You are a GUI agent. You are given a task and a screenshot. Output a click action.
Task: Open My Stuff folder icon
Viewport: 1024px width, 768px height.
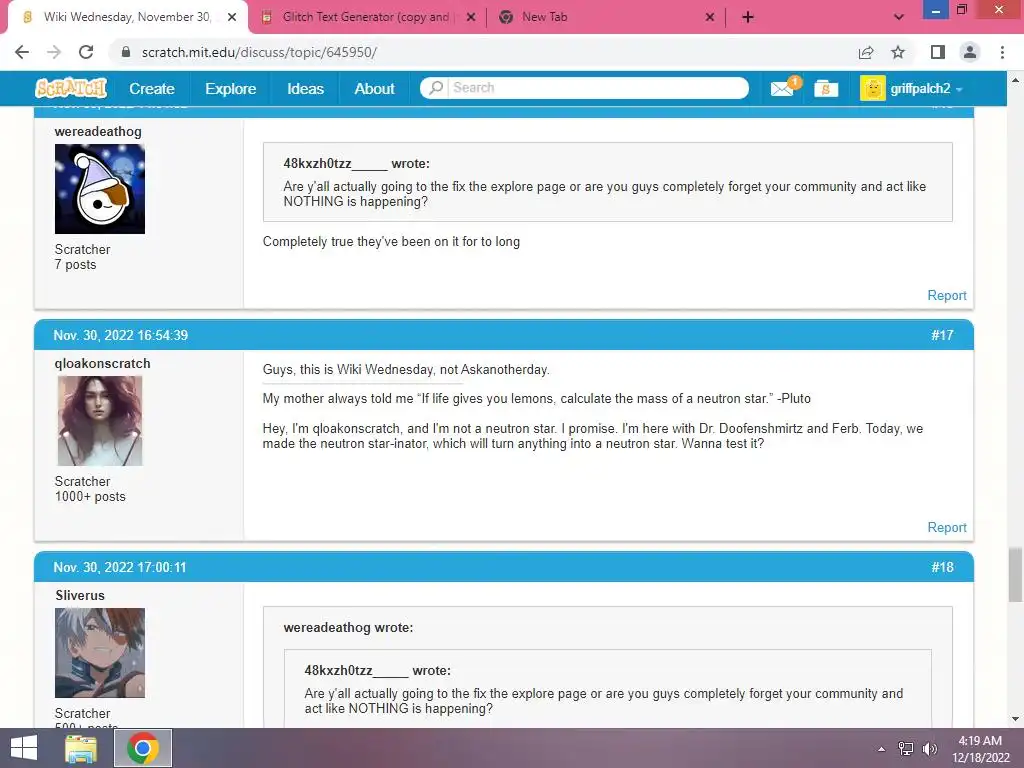pyautogui.click(x=826, y=88)
